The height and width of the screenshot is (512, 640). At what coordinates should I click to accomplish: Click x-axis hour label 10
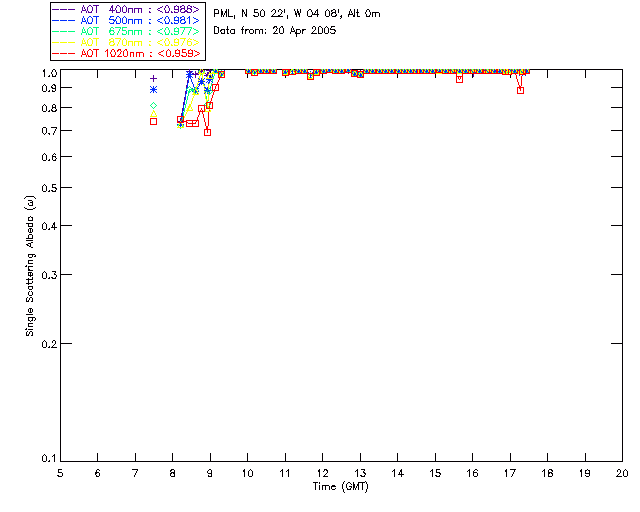click(247, 473)
